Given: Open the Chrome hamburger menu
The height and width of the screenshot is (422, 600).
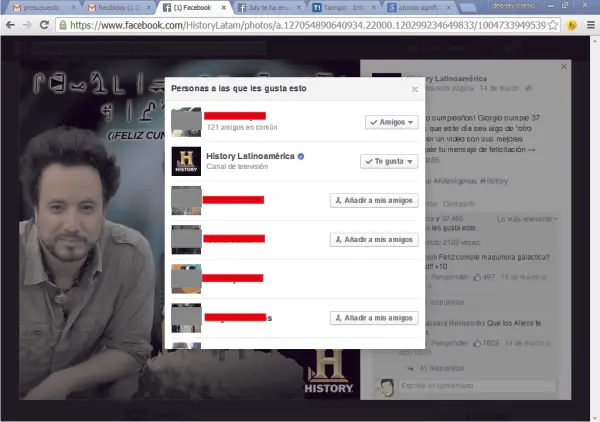Looking at the screenshot, I should [591, 25].
